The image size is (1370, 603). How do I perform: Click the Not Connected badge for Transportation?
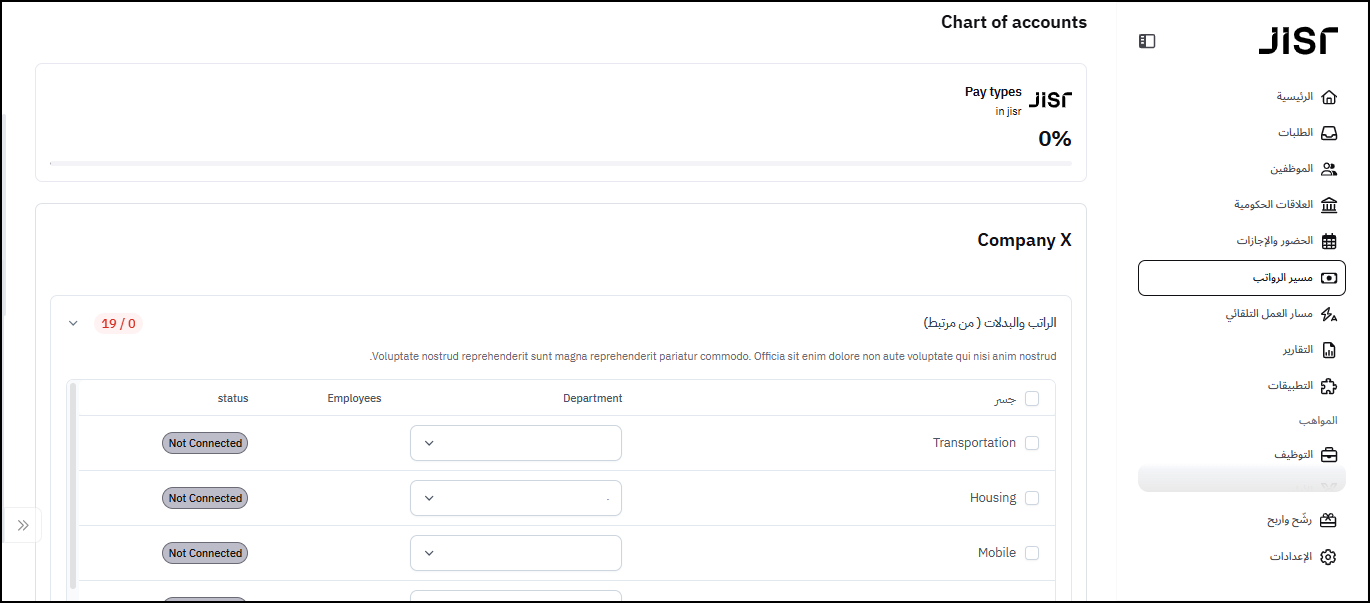pos(205,443)
